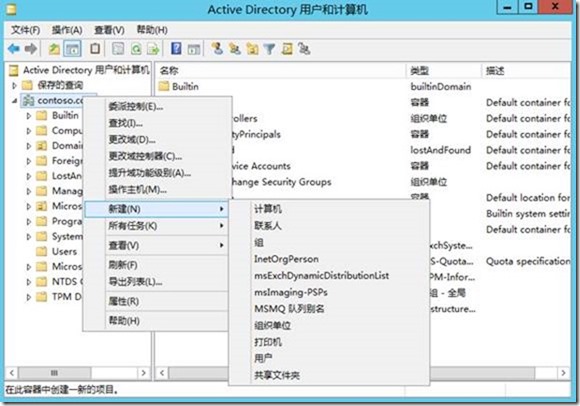This screenshot has width=580, height=406.
Task: Expand the Foreign… tree node arrow
Action: (x=28, y=161)
